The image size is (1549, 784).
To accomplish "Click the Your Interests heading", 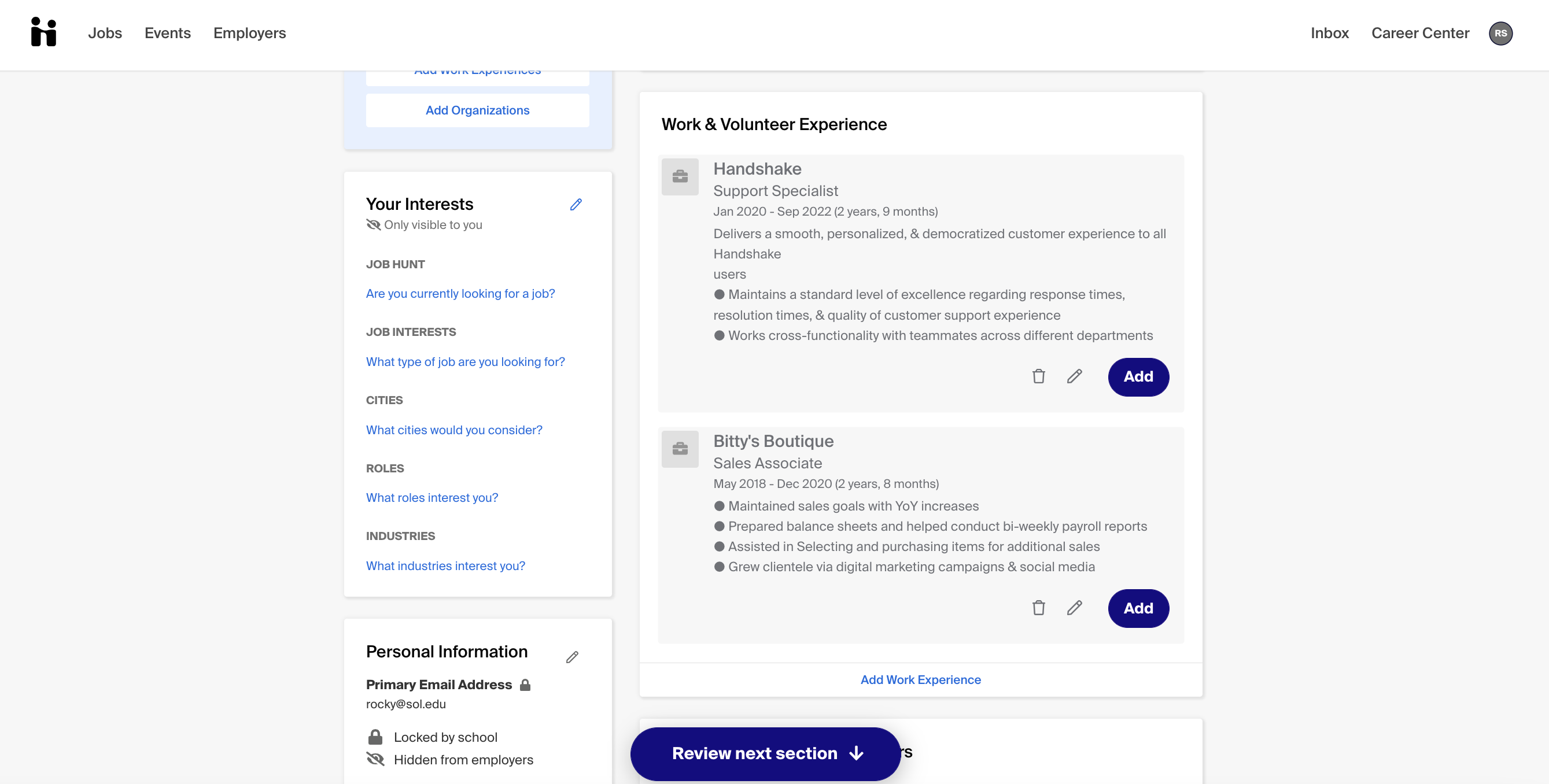I will tap(420, 205).
